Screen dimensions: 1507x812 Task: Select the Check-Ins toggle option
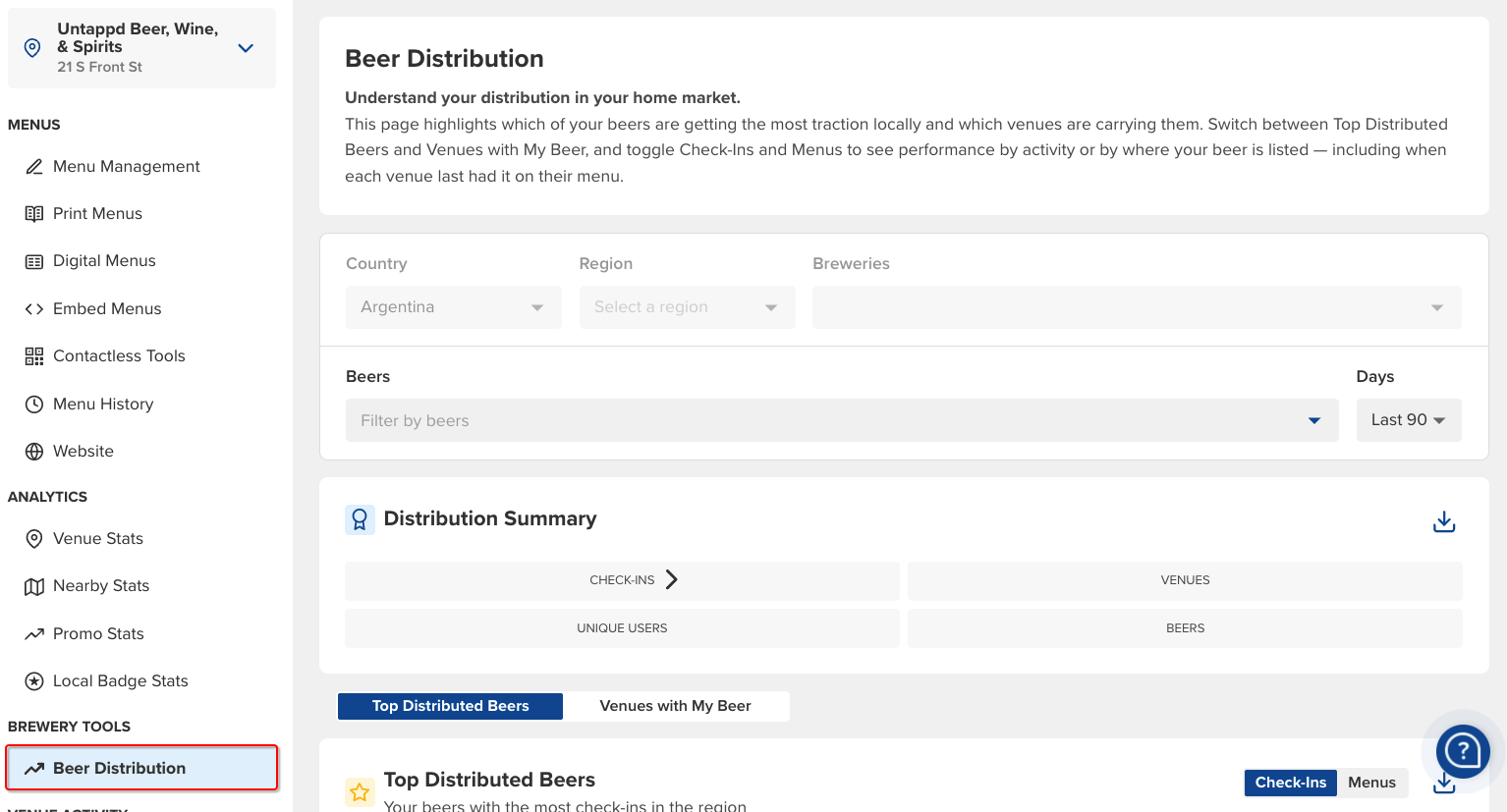click(1290, 783)
